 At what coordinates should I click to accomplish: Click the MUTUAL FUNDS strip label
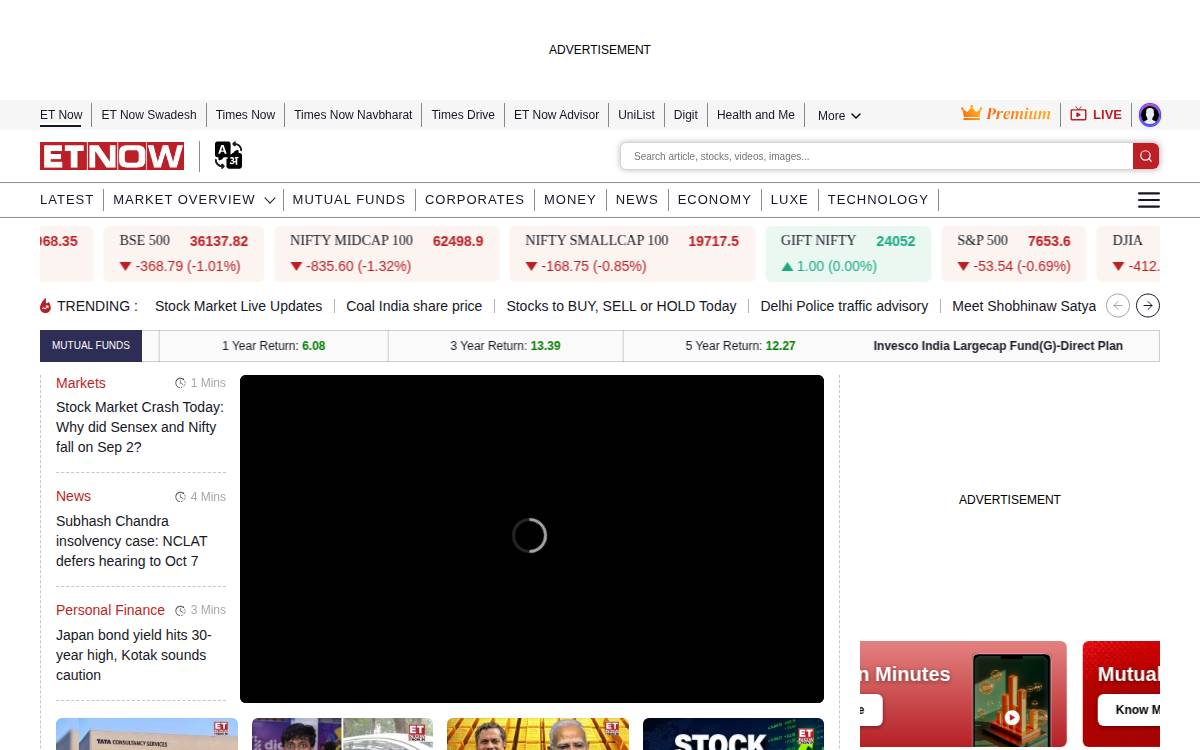[x=91, y=346]
